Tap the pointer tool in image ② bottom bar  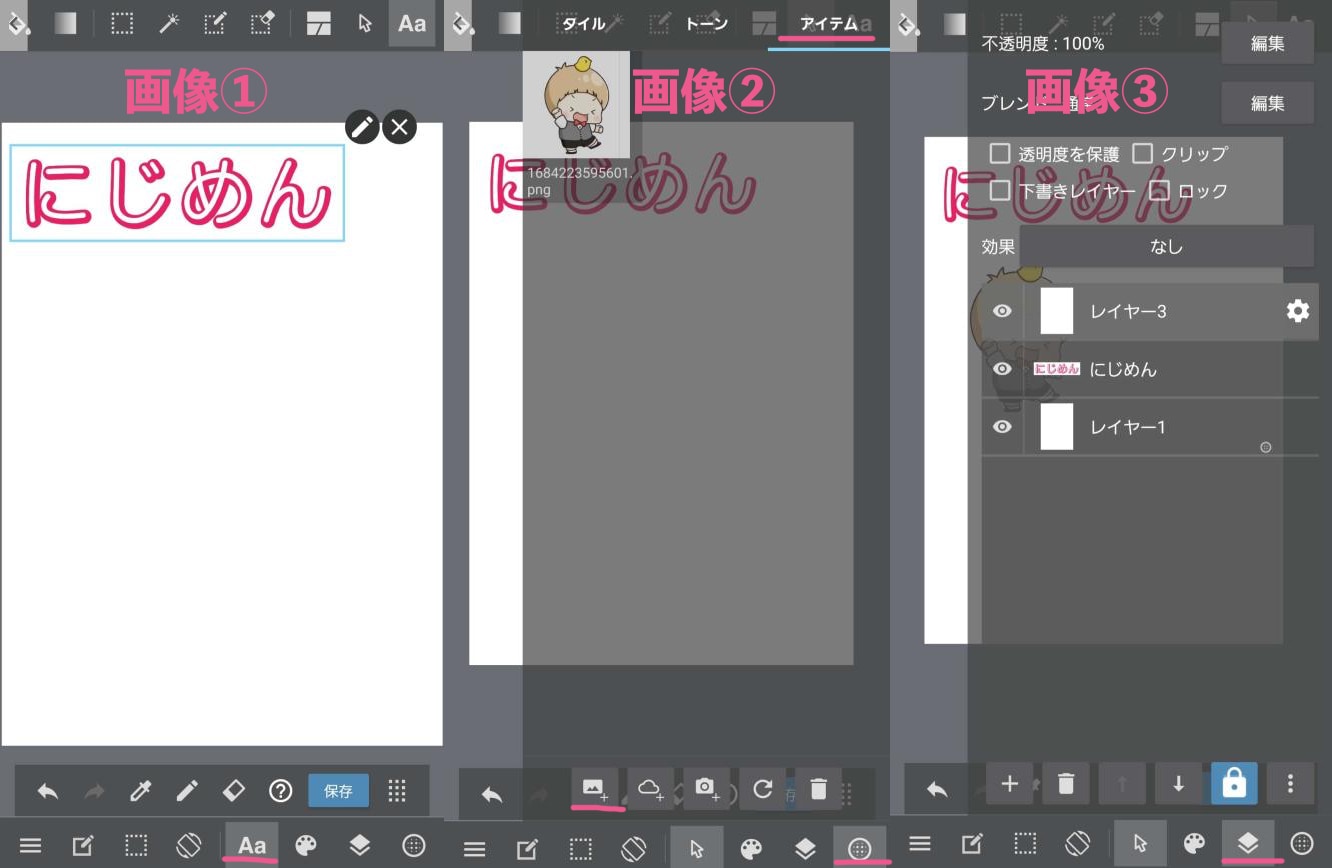coord(697,848)
